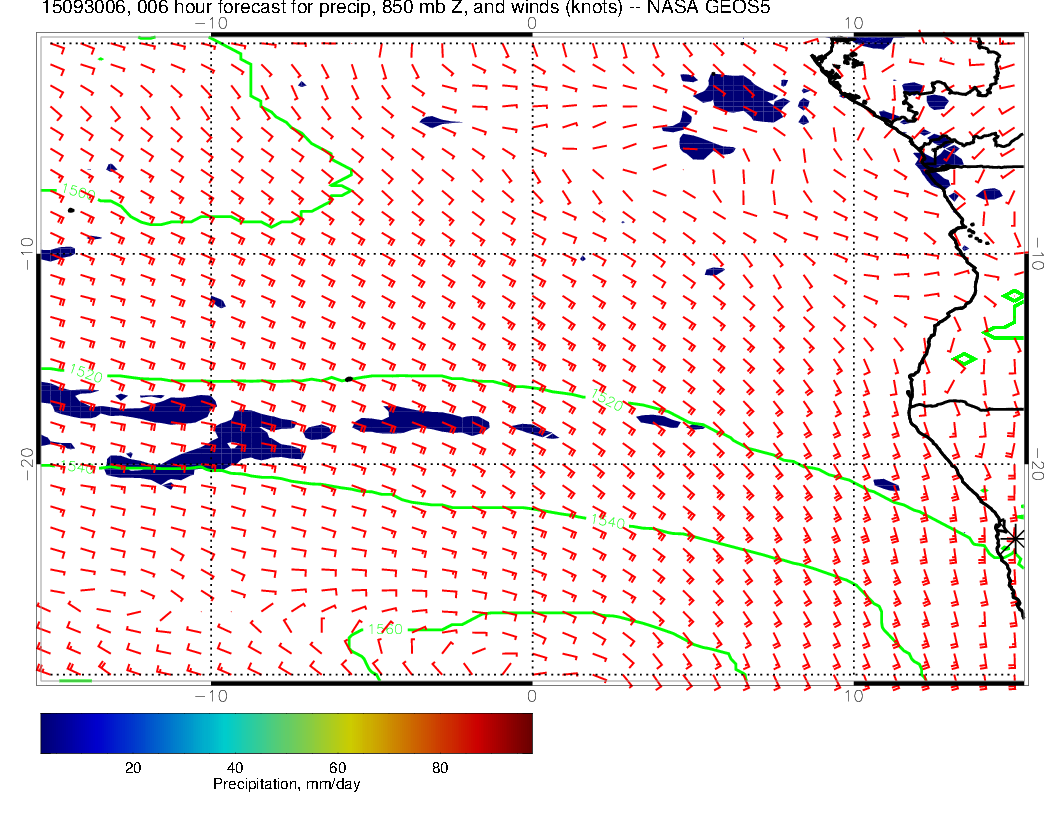Viewport: 1056px width, 816px height.
Task: Click the '10' longitude label on bottom axis
Action: (853, 696)
